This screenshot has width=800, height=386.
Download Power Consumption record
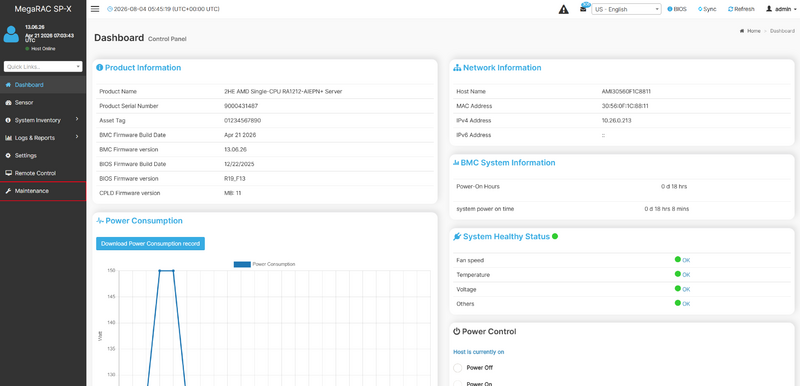click(x=151, y=244)
